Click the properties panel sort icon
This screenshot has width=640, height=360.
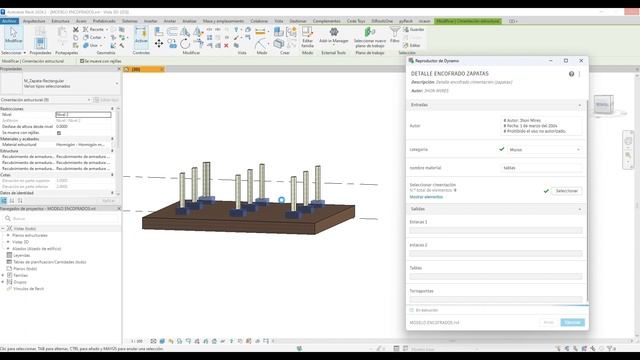12,200
